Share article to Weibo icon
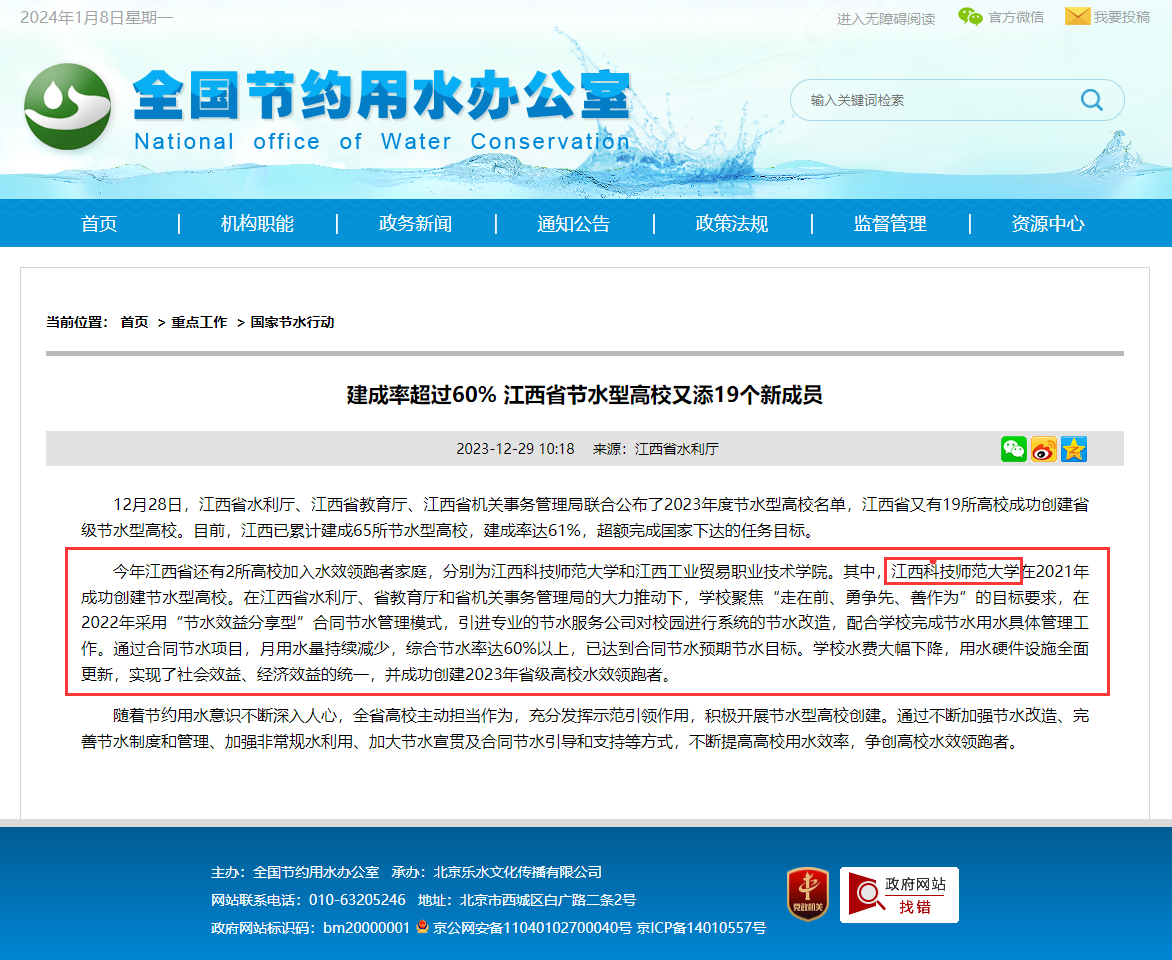The image size is (1172, 960). pos(1043,449)
